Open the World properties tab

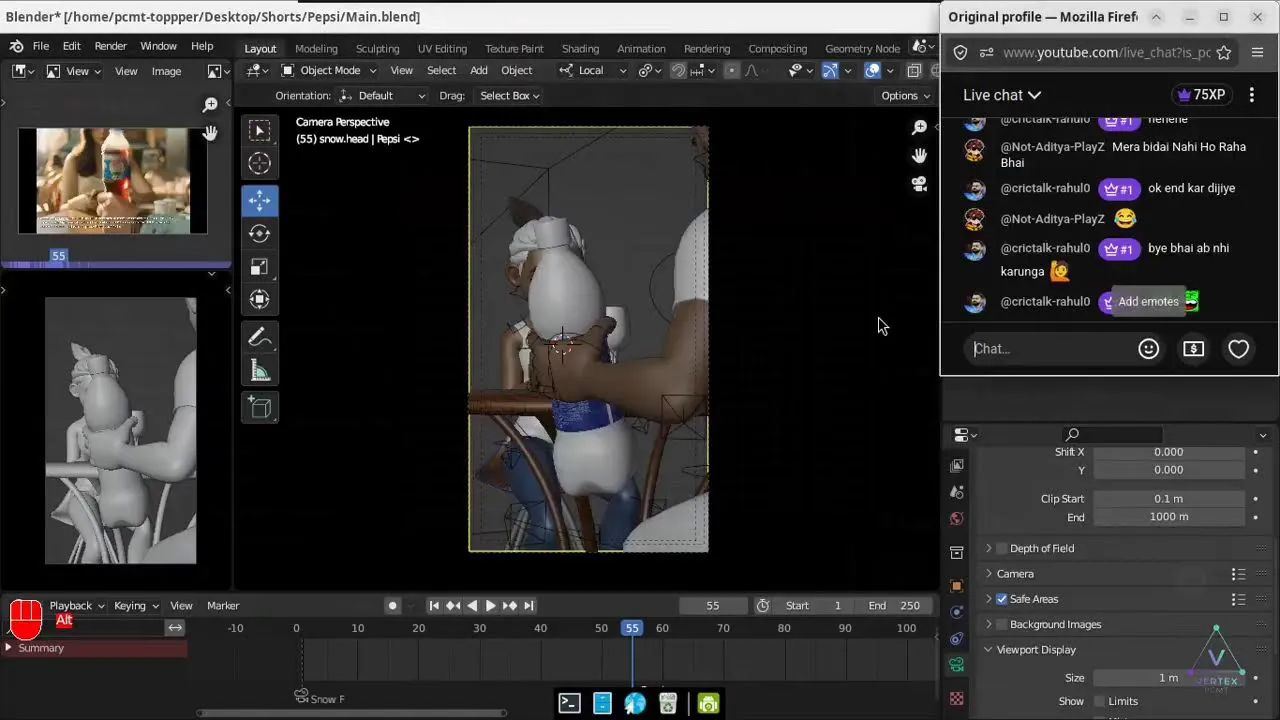(957, 518)
